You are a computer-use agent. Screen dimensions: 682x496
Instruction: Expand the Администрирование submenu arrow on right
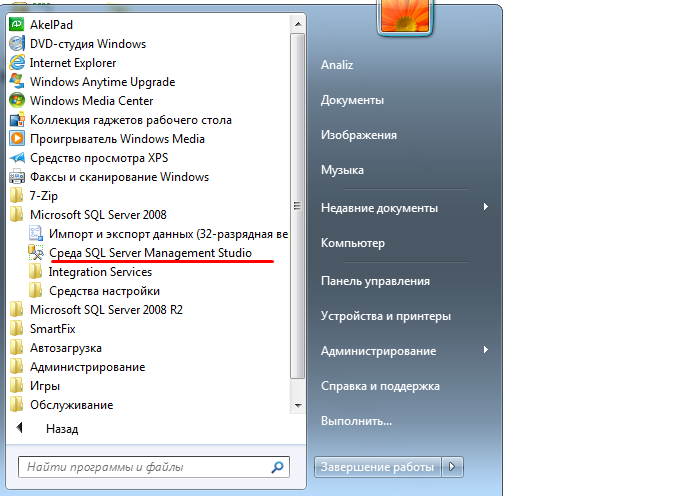click(486, 349)
